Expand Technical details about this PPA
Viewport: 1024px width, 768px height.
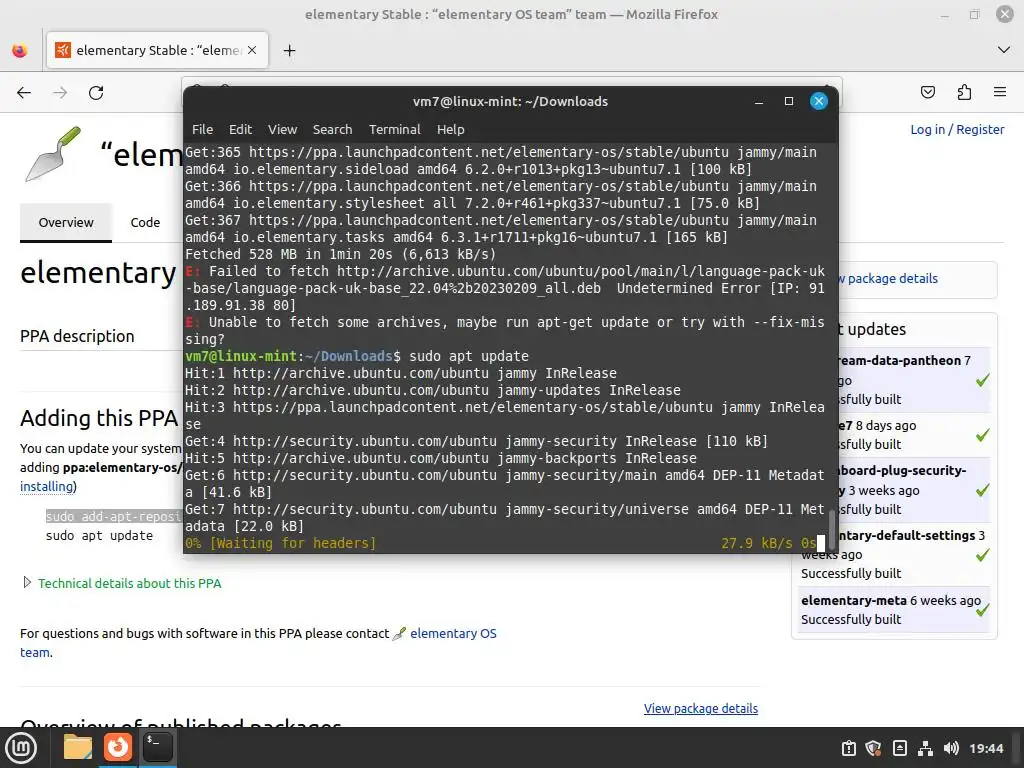tap(129, 583)
